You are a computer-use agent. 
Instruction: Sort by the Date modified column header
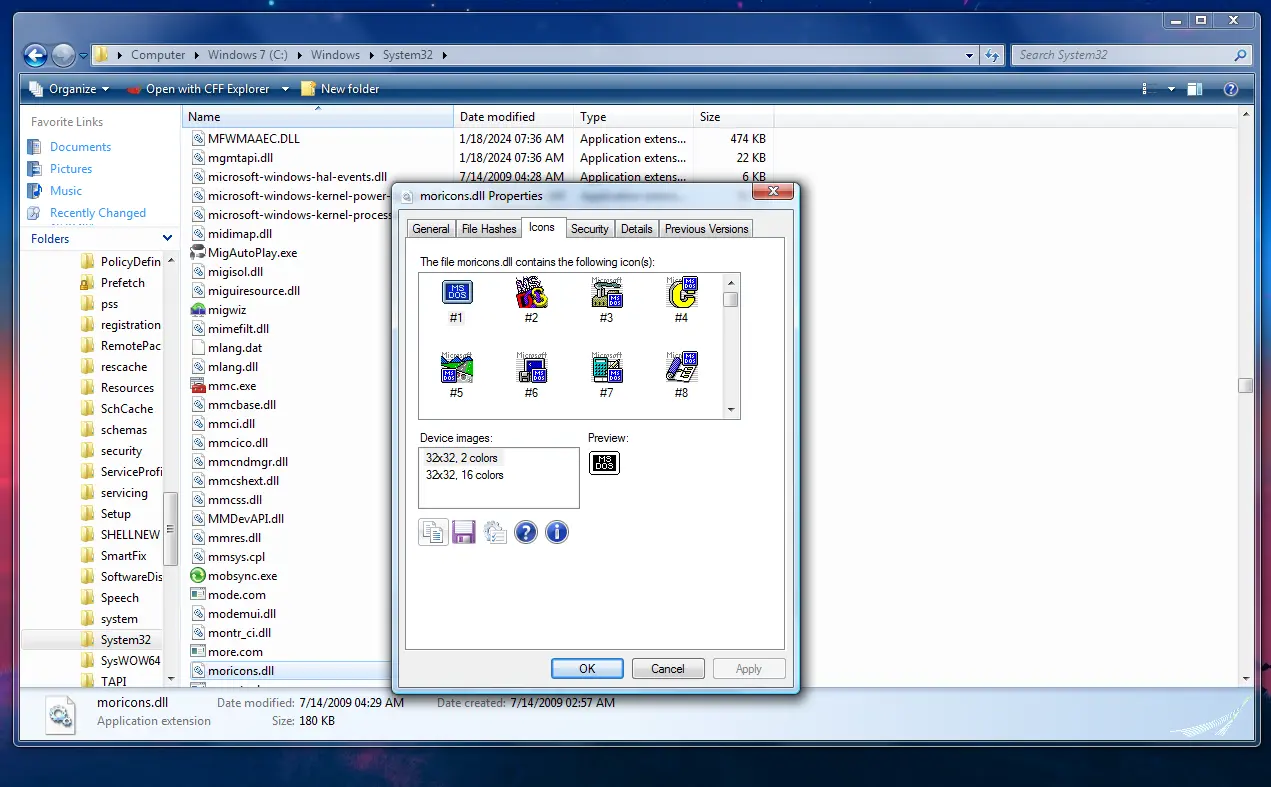click(514, 117)
